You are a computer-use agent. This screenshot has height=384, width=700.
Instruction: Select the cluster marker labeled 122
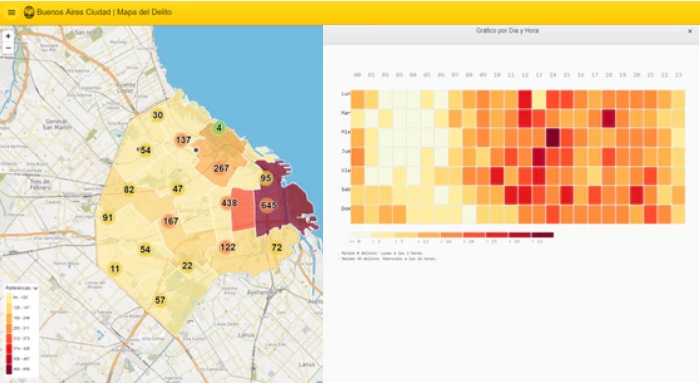click(227, 247)
